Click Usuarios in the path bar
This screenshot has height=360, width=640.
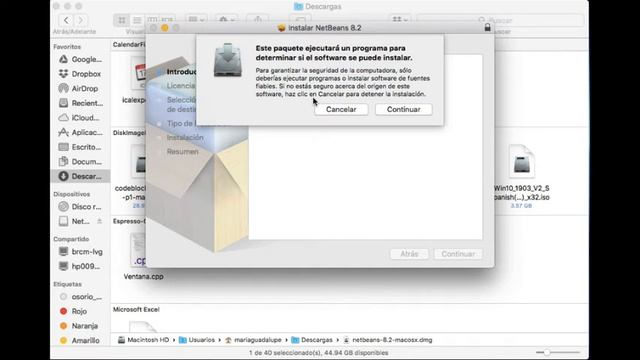click(x=197, y=340)
